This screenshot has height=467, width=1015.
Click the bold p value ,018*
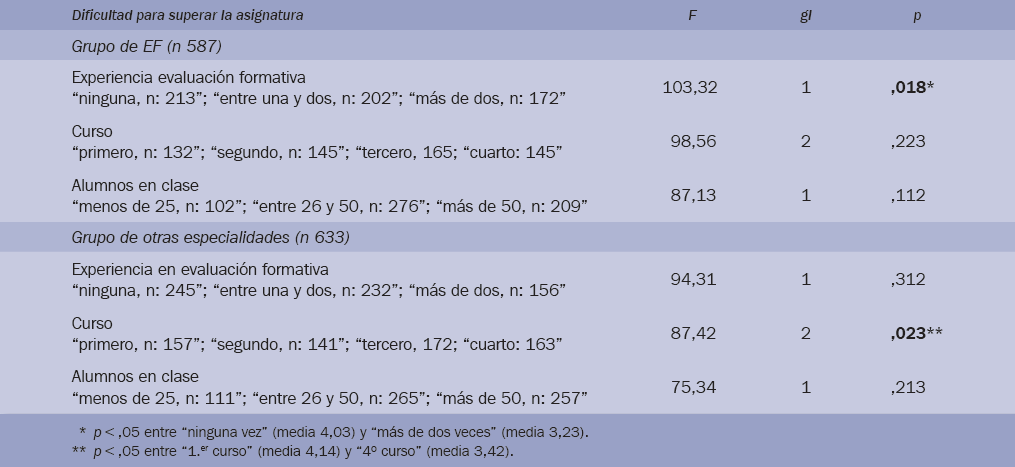(915, 87)
